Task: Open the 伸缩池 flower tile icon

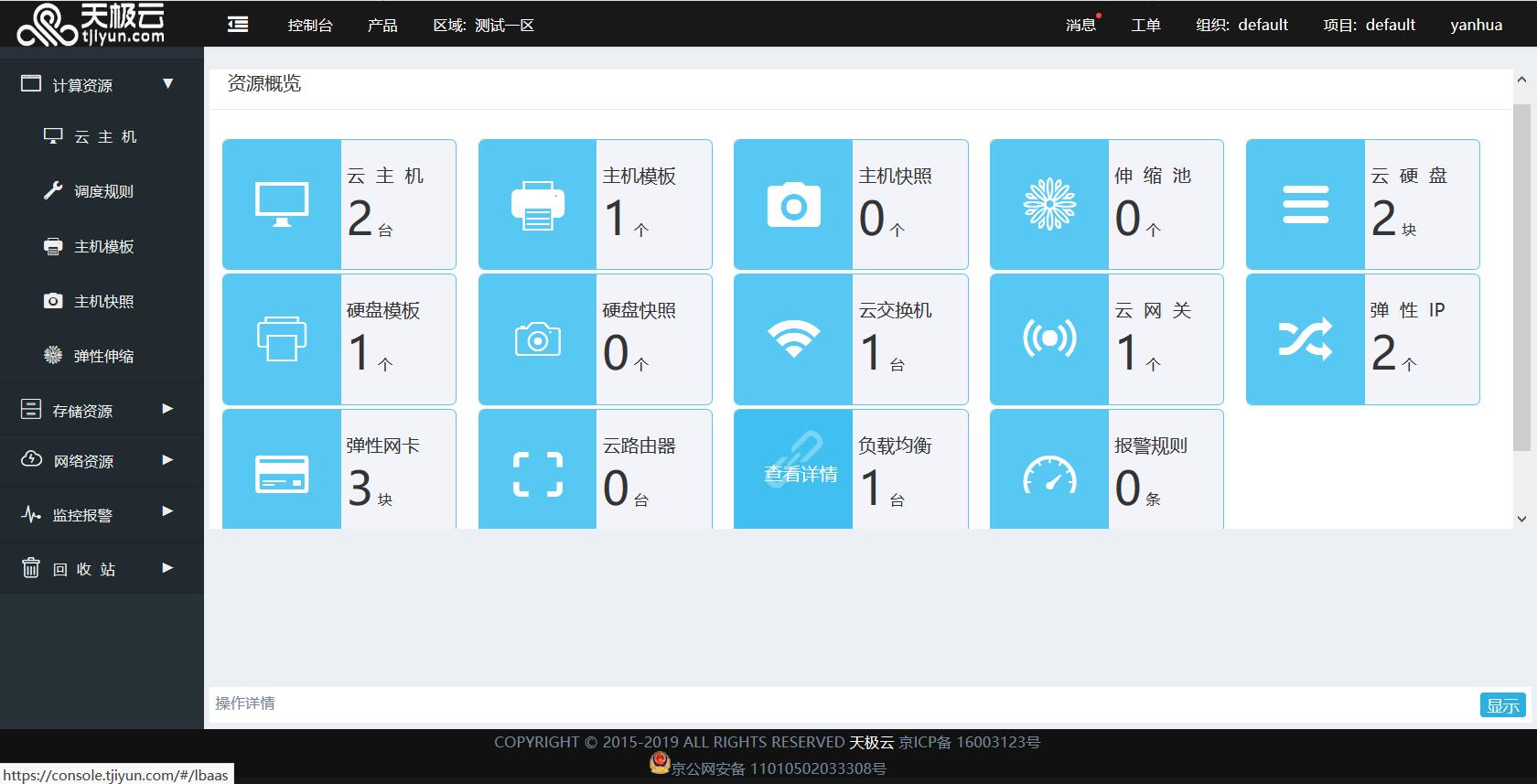Action: click(1049, 205)
